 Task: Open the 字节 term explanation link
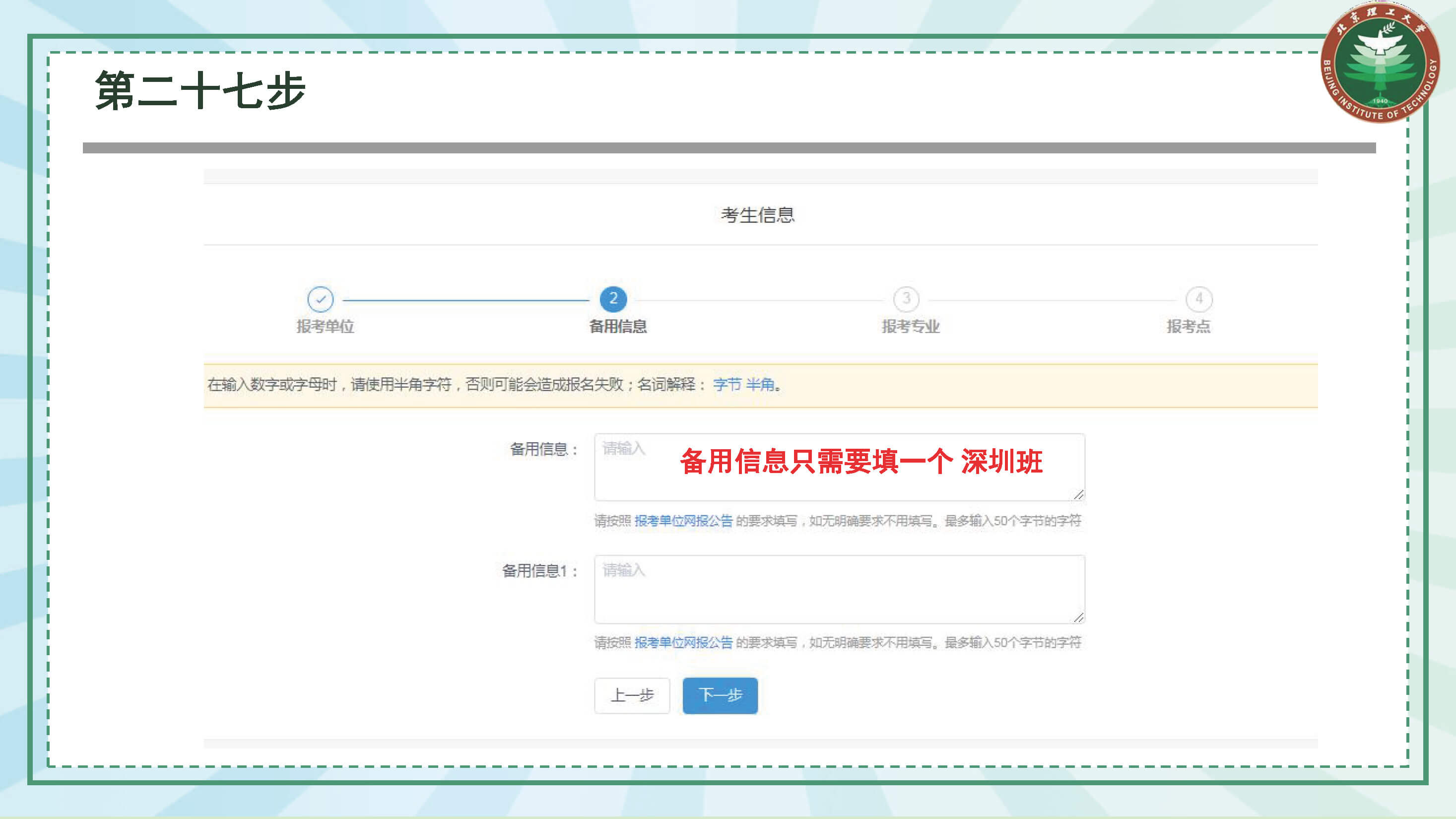727,385
